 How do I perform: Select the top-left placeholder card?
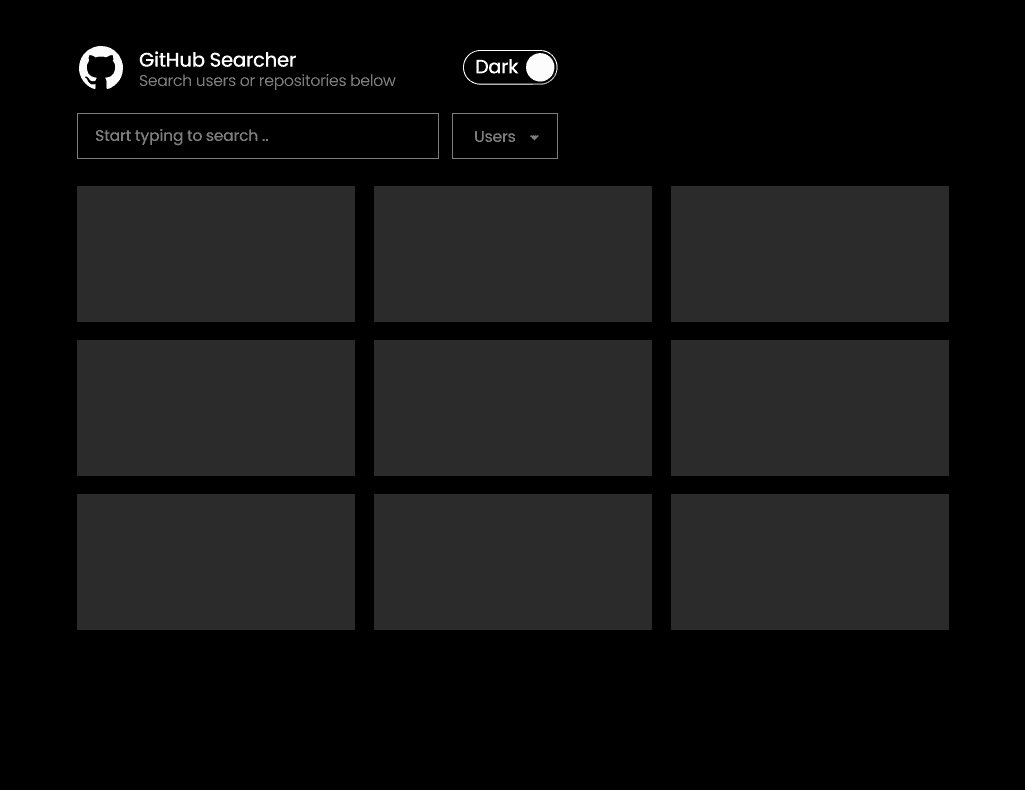[x=216, y=254]
